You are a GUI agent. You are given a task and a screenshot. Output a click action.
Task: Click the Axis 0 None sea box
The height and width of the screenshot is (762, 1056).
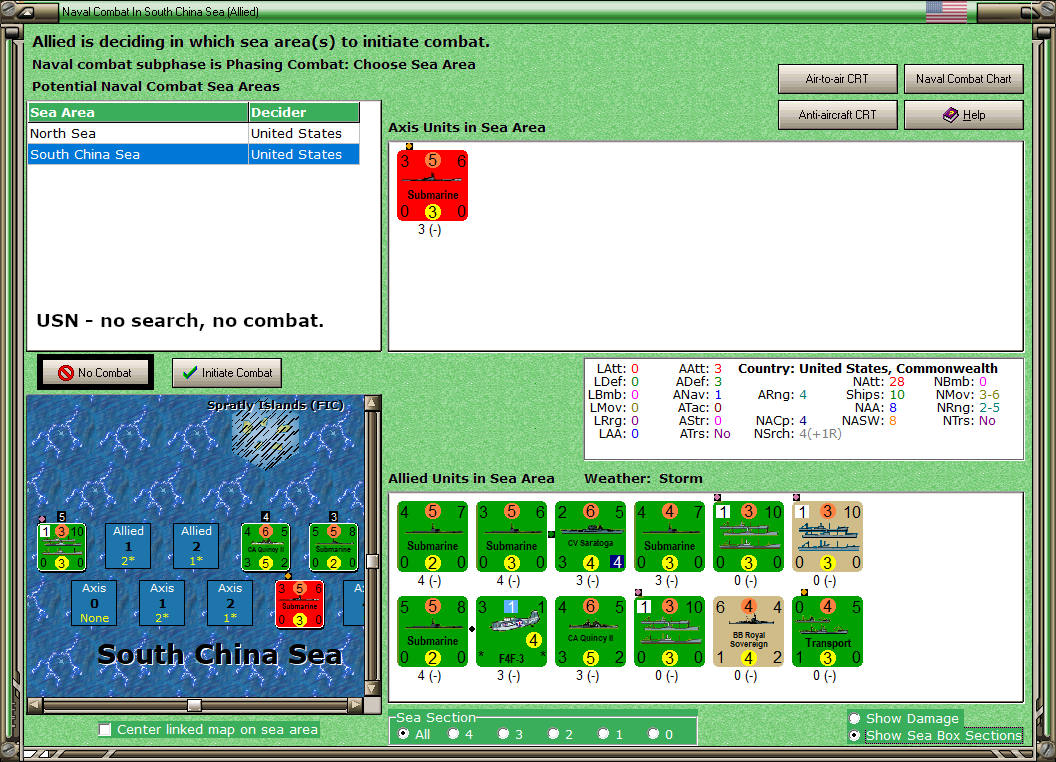(x=94, y=603)
